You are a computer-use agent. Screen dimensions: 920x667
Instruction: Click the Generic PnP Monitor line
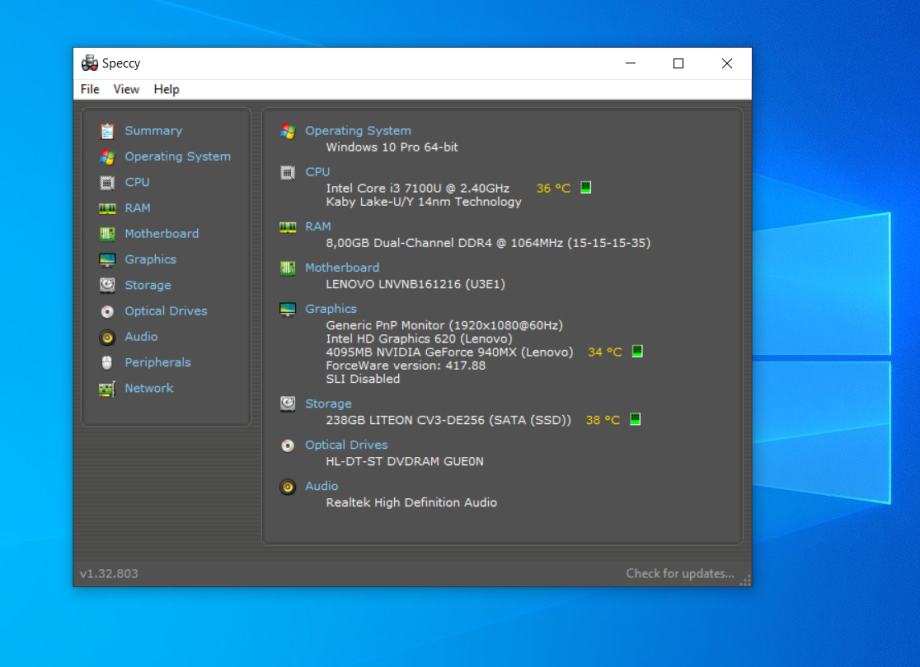pyautogui.click(x=444, y=325)
